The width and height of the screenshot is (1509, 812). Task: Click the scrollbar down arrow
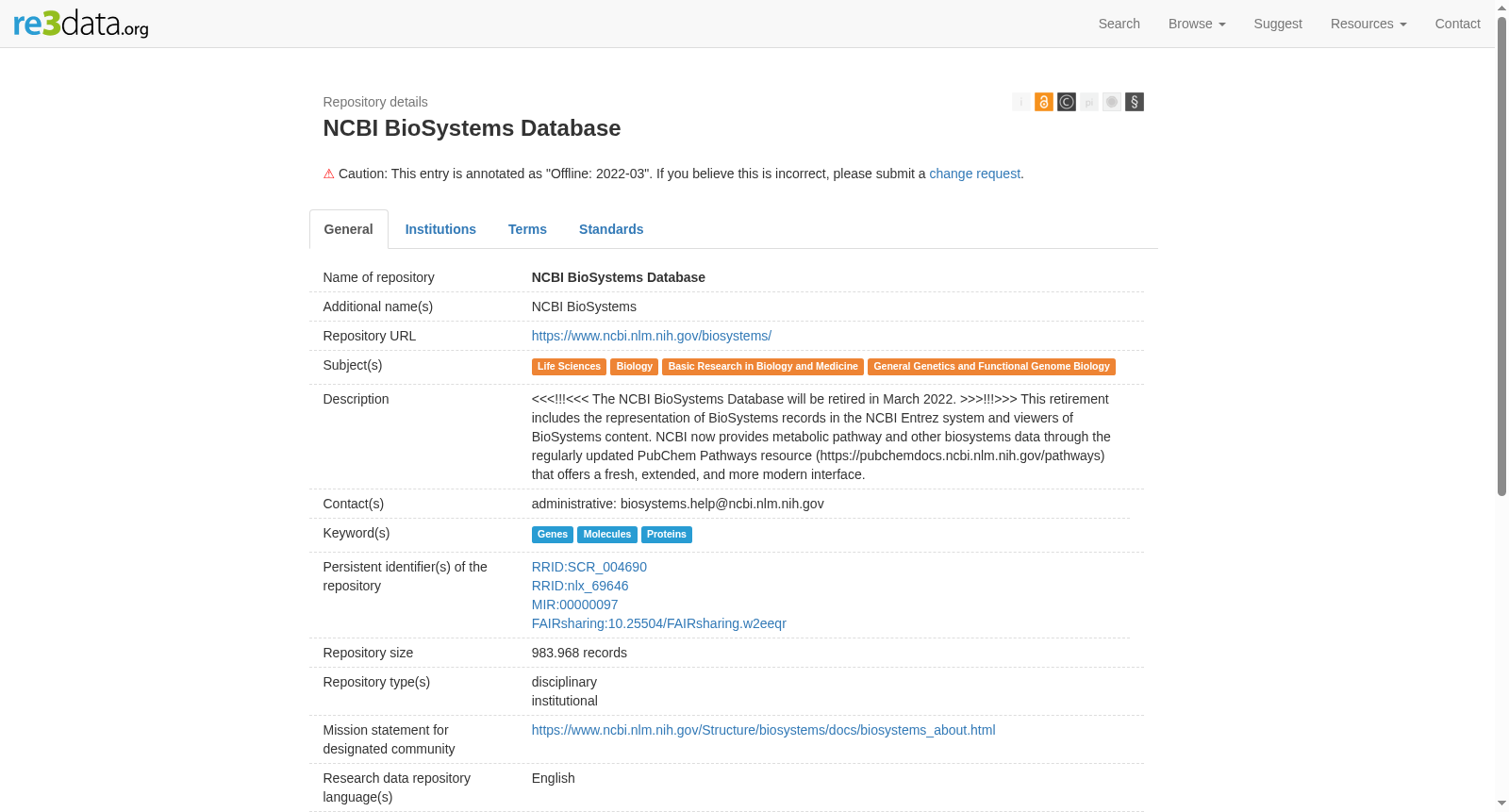1501,804
